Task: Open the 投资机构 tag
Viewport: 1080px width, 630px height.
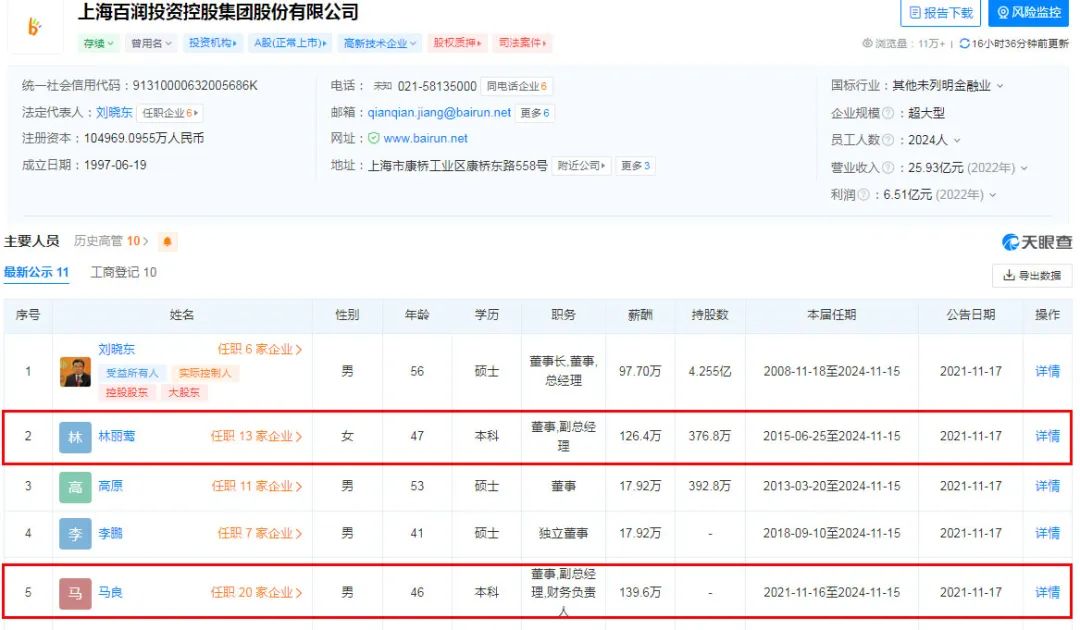Action: pyautogui.click(x=212, y=43)
